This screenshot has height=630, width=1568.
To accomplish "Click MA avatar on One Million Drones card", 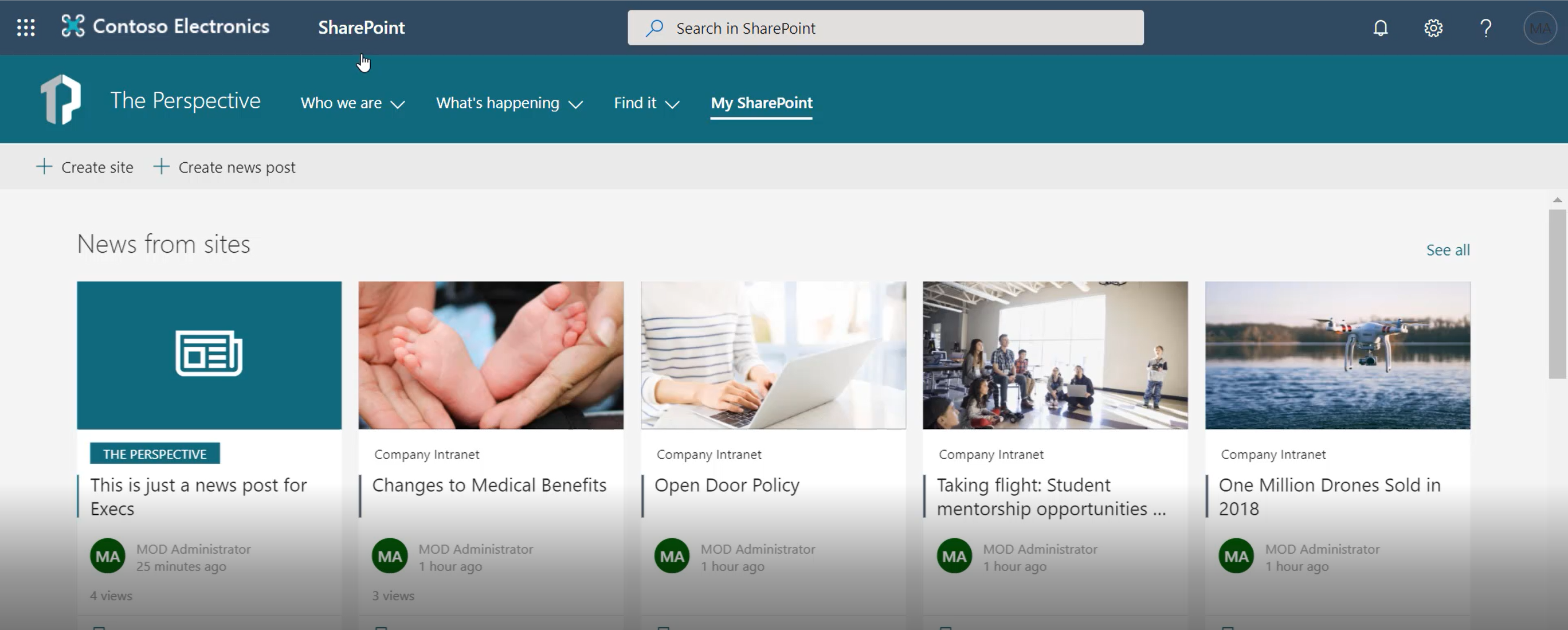I will point(1236,555).
